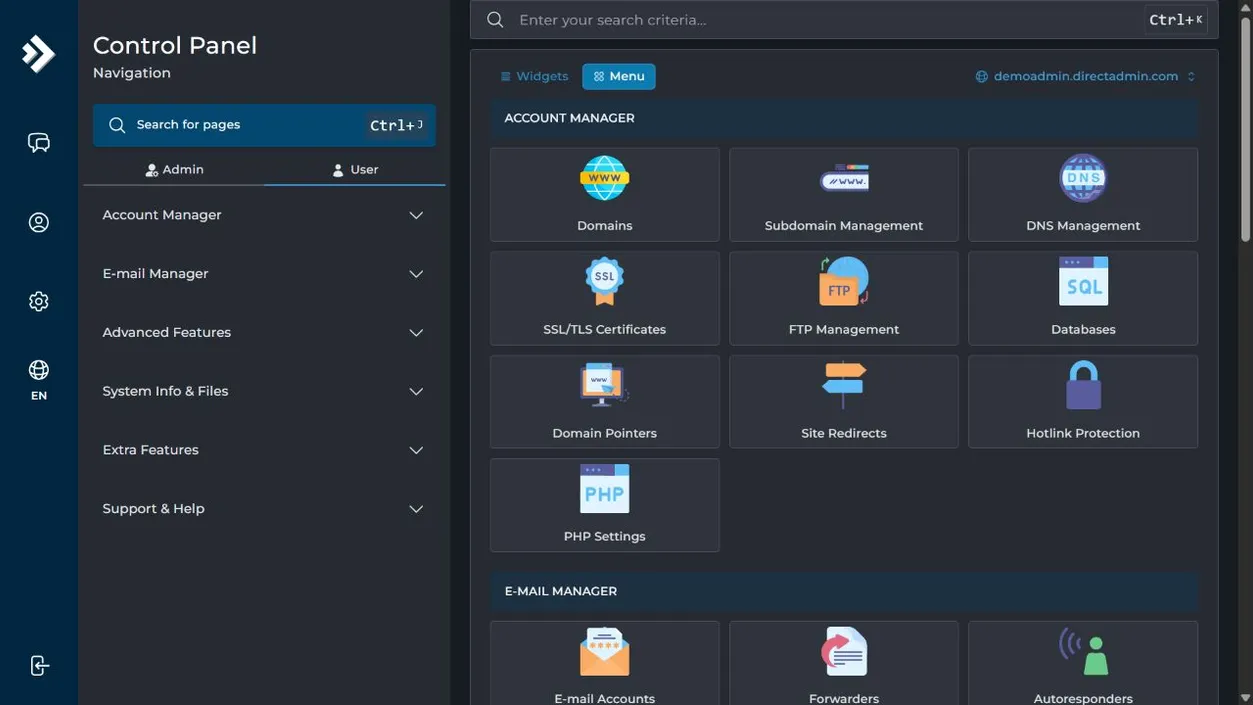Open the settings gear icon in sidebar
Image resolution: width=1253 pixels, height=705 pixels.
click(x=38, y=301)
